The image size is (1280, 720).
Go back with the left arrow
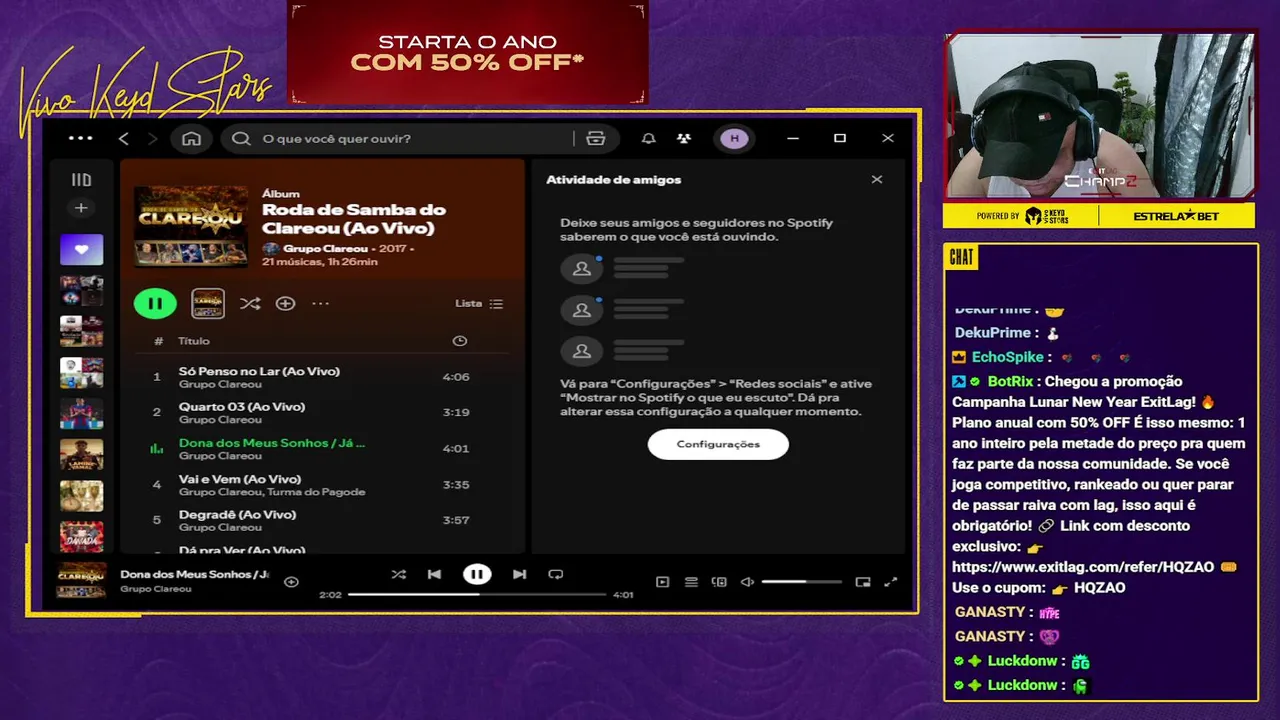124,139
